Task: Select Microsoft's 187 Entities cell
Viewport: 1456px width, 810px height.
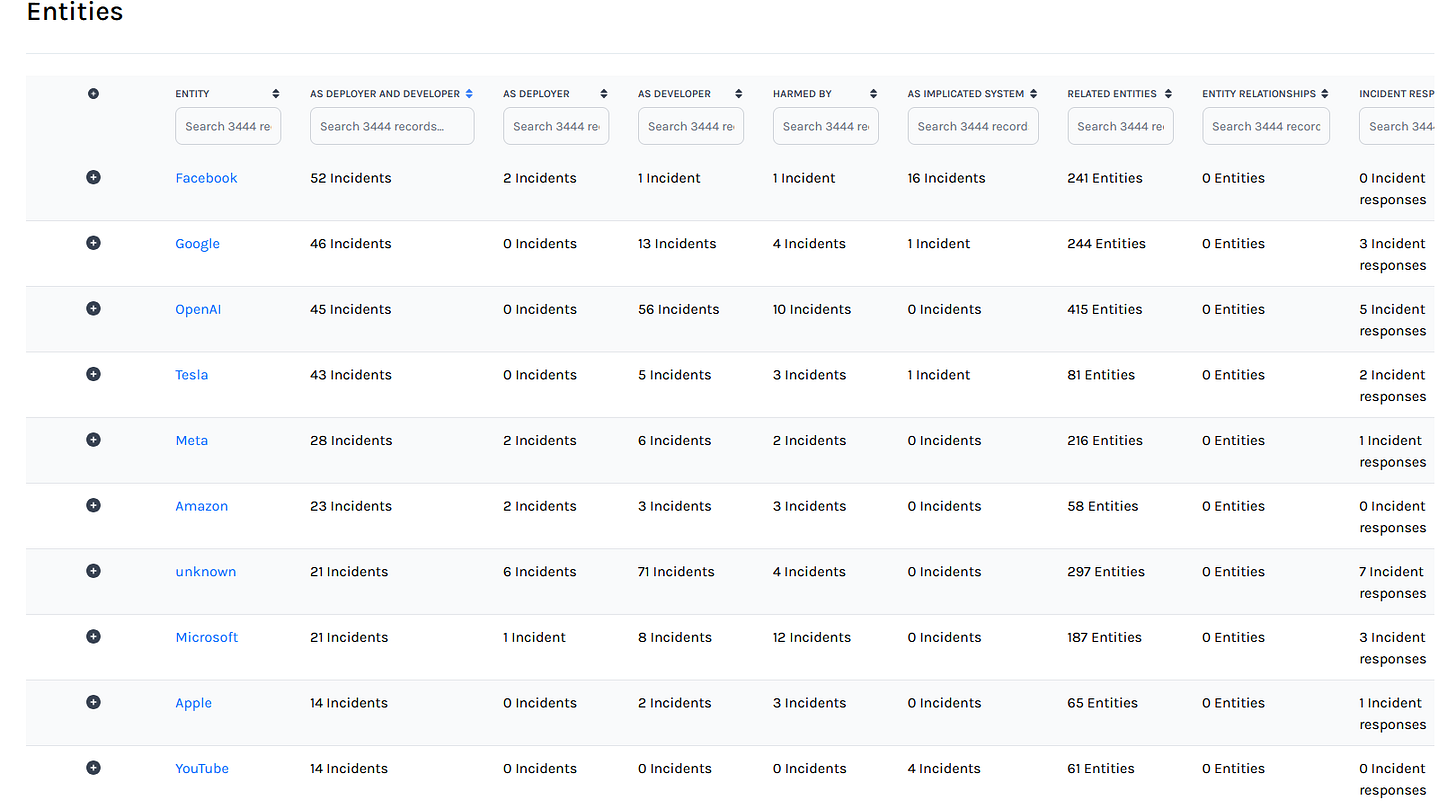Action: (x=1104, y=637)
